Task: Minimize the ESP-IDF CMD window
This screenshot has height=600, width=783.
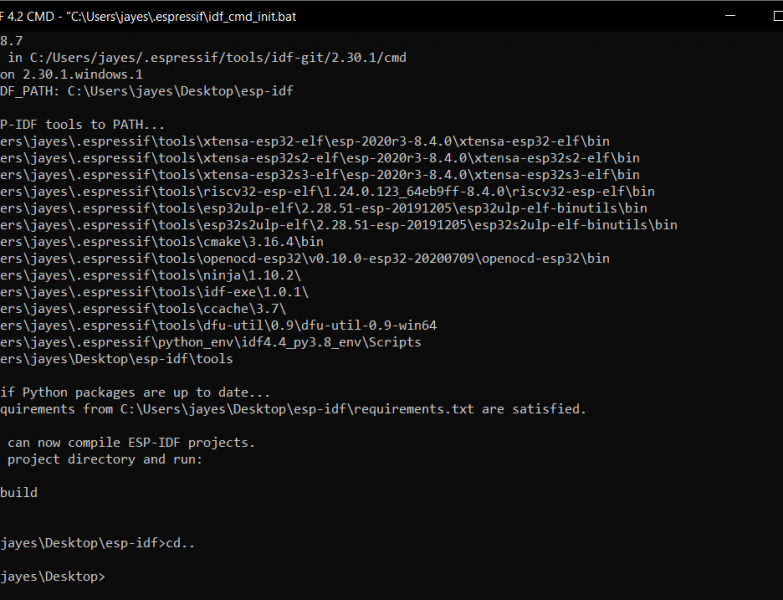Action: click(x=730, y=16)
